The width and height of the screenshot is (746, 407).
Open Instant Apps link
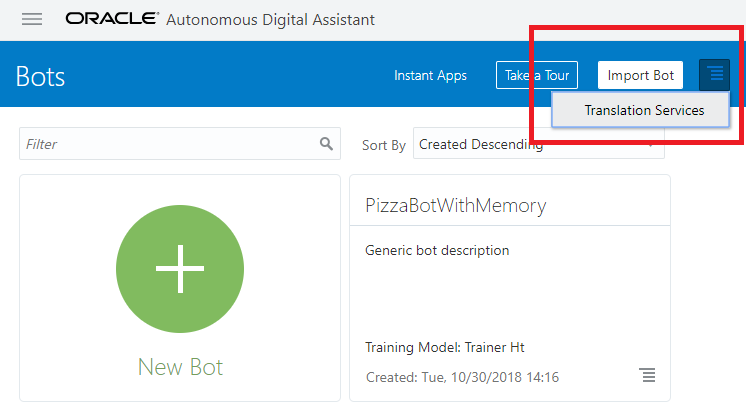[x=430, y=75]
